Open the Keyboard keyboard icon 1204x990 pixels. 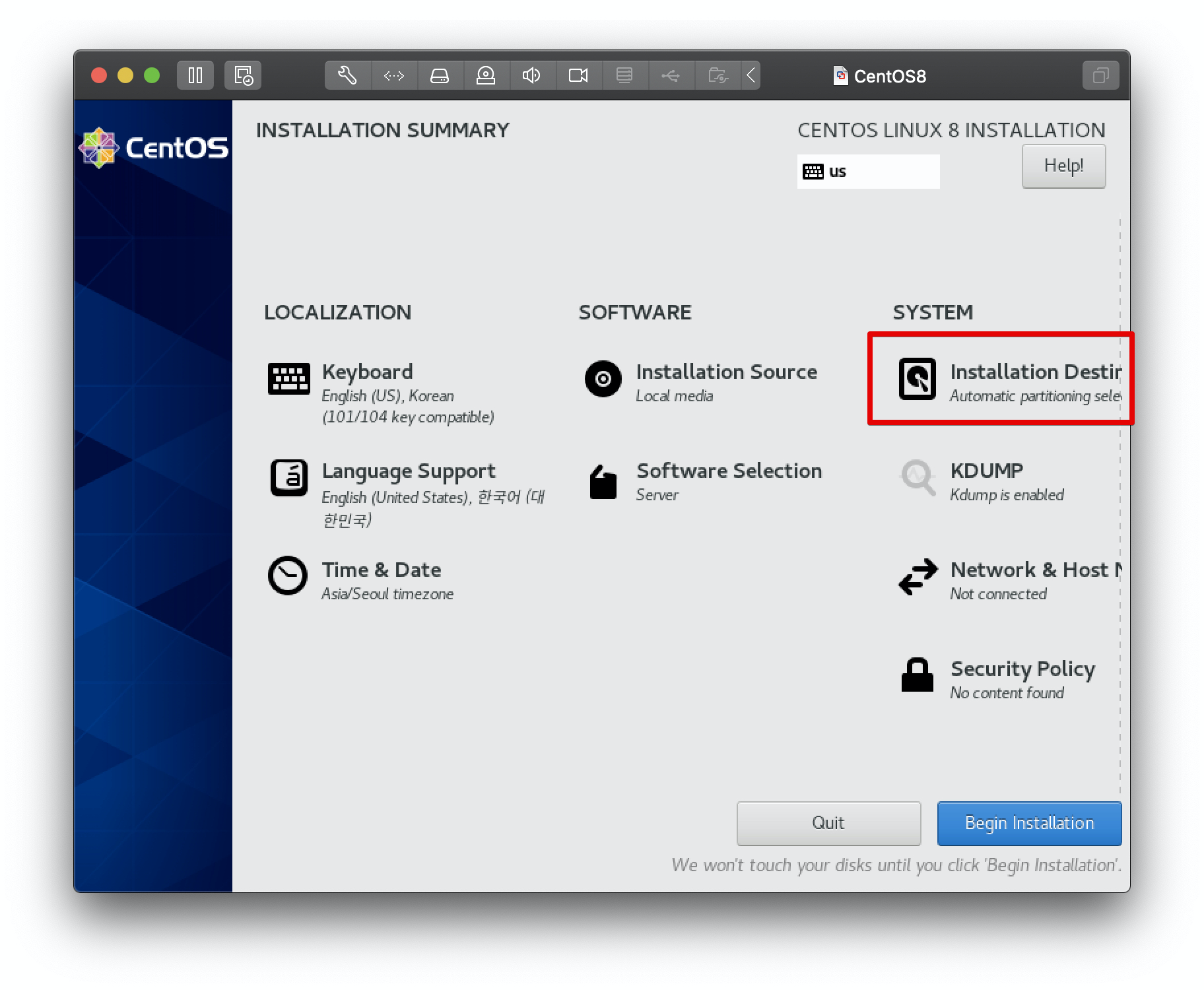(x=288, y=379)
